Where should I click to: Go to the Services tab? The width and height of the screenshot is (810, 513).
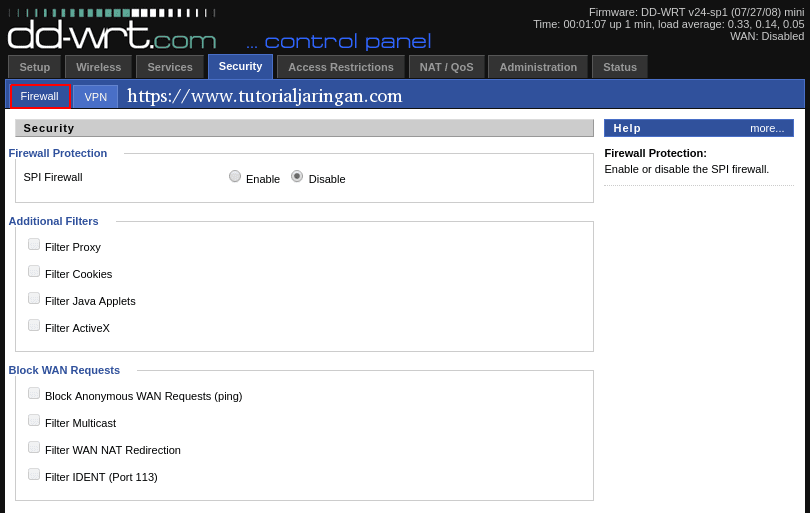click(169, 67)
